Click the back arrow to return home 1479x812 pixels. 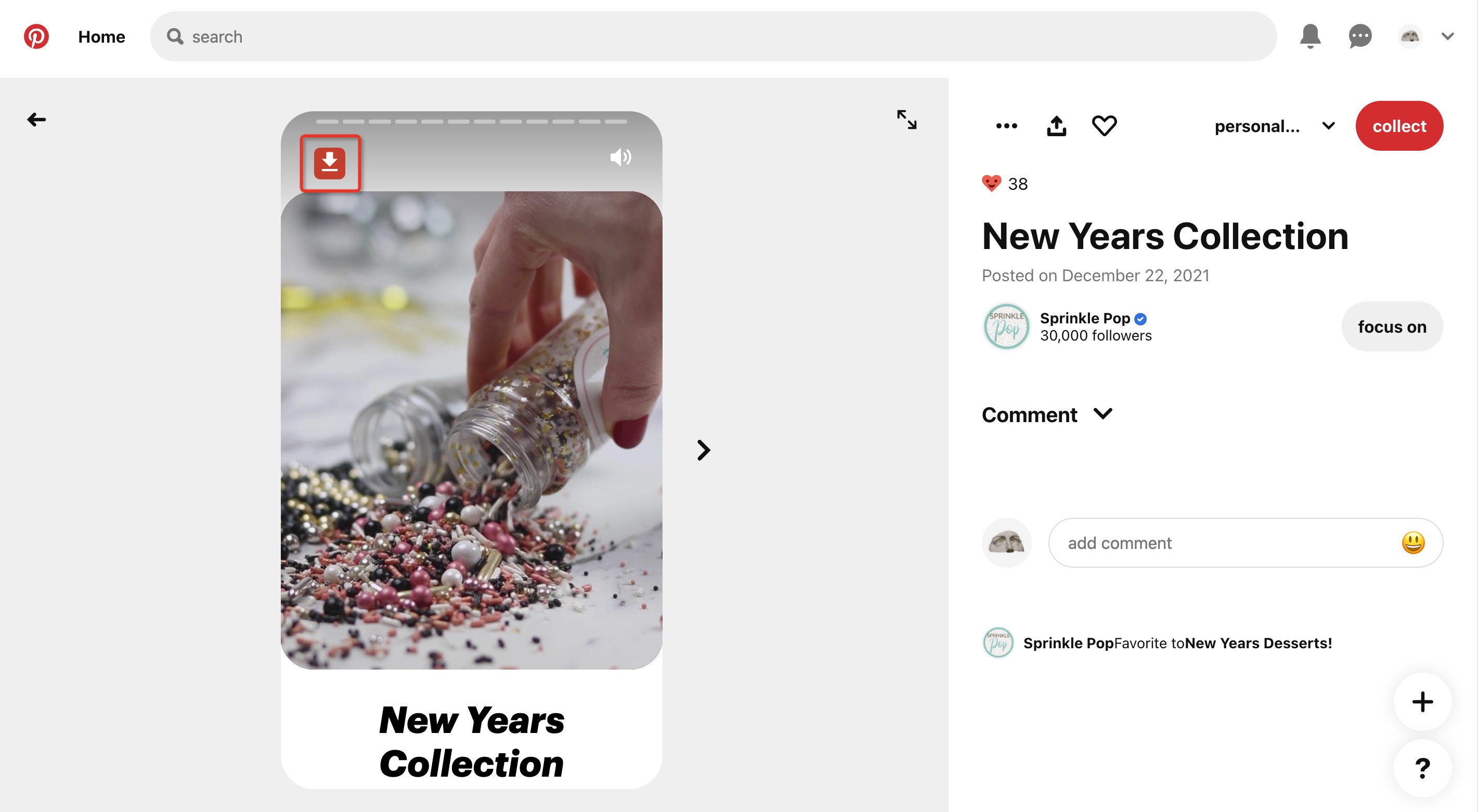(36, 119)
